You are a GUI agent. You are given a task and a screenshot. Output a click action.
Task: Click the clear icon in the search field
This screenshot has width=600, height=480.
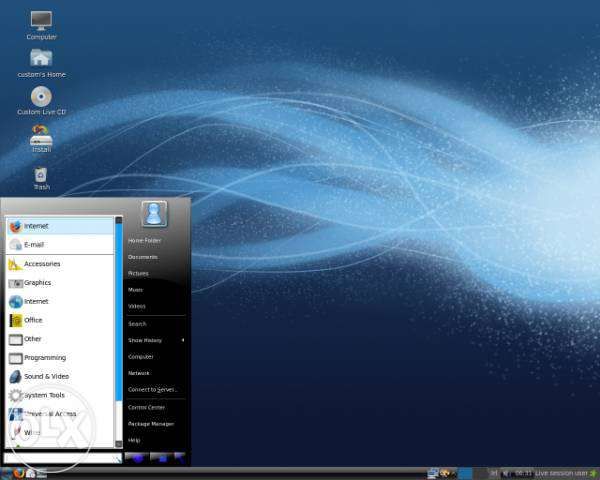click(116, 458)
